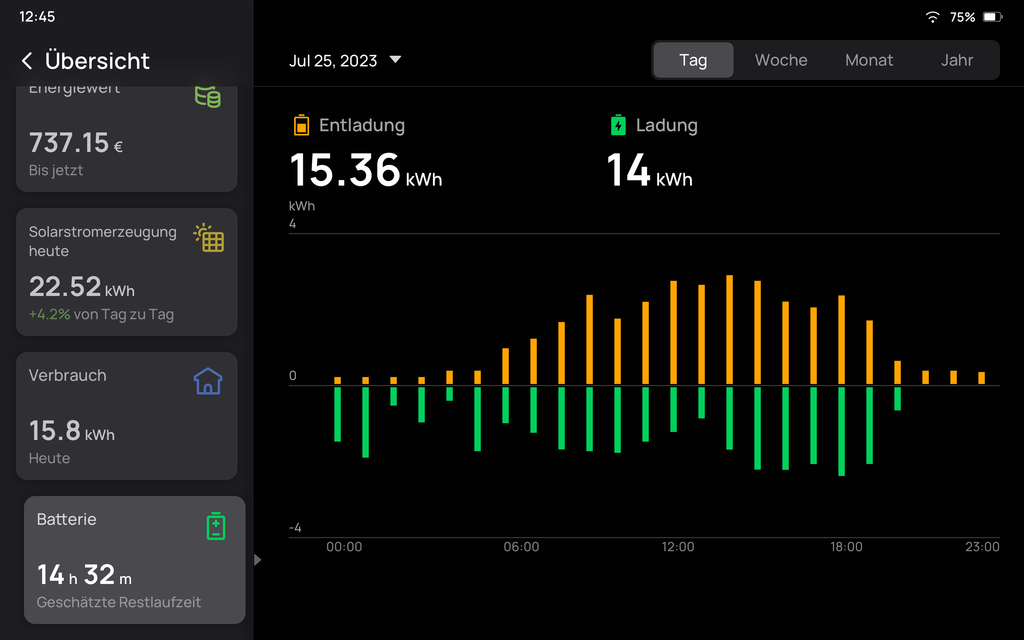Open the Jul 25, 2023 date dropdown
1024x640 pixels.
pyautogui.click(x=333, y=61)
